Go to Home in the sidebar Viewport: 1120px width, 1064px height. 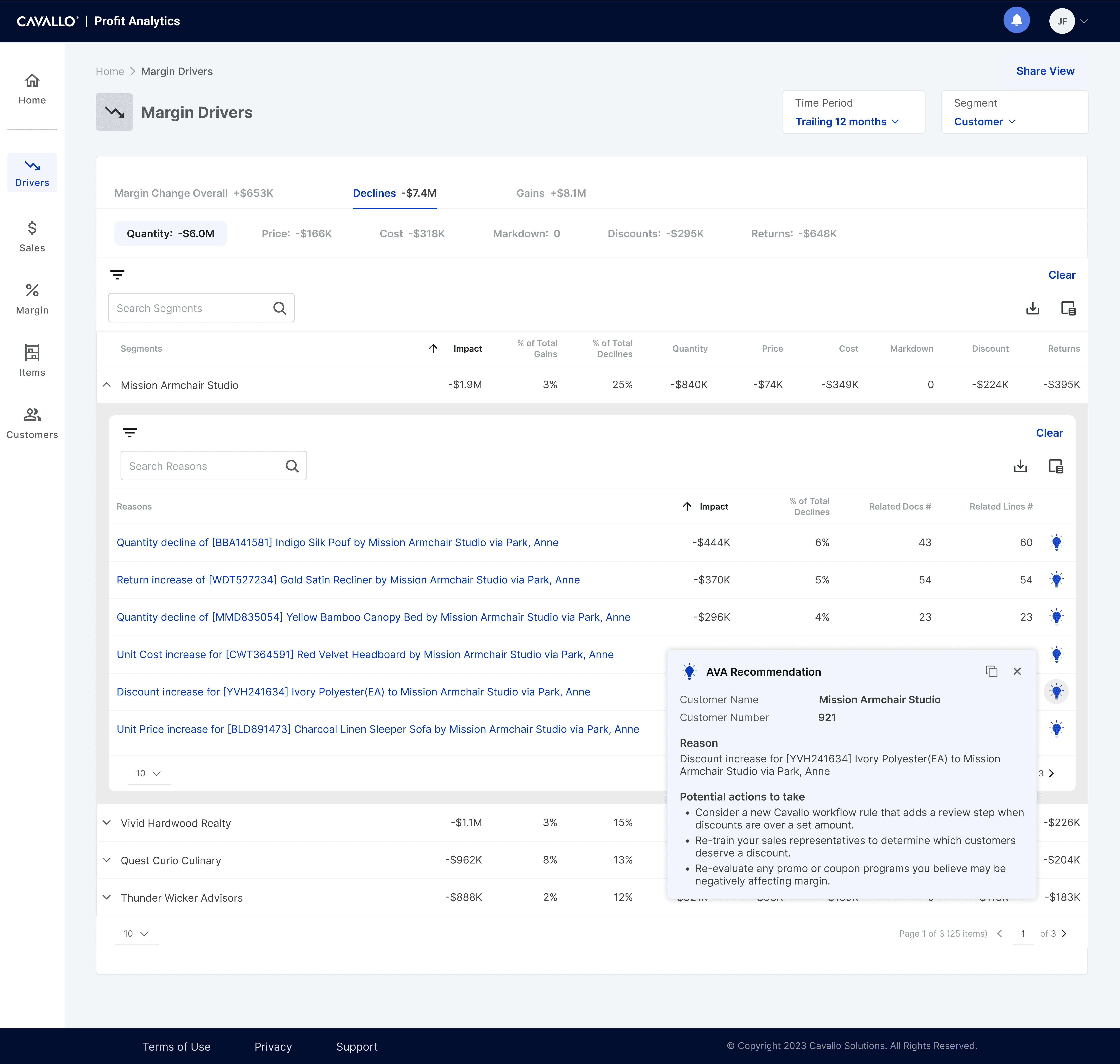pos(32,89)
